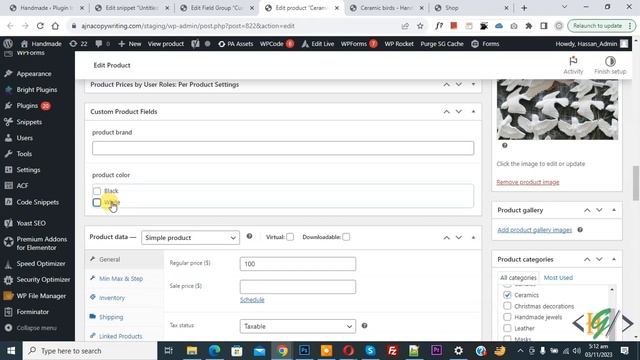
Task: Check the Leather category
Action: tap(507, 328)
